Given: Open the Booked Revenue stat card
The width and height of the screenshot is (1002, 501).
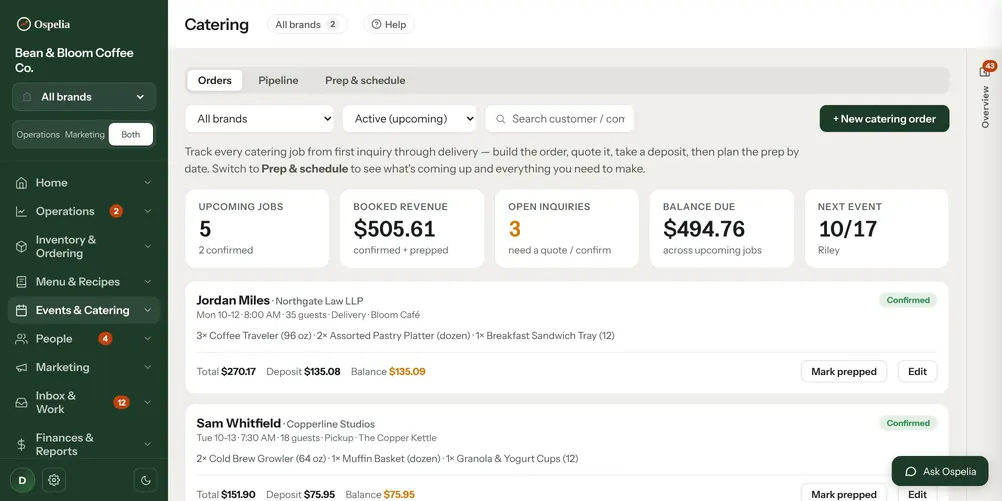Looking at the screenshot, I should click(412, 228).
